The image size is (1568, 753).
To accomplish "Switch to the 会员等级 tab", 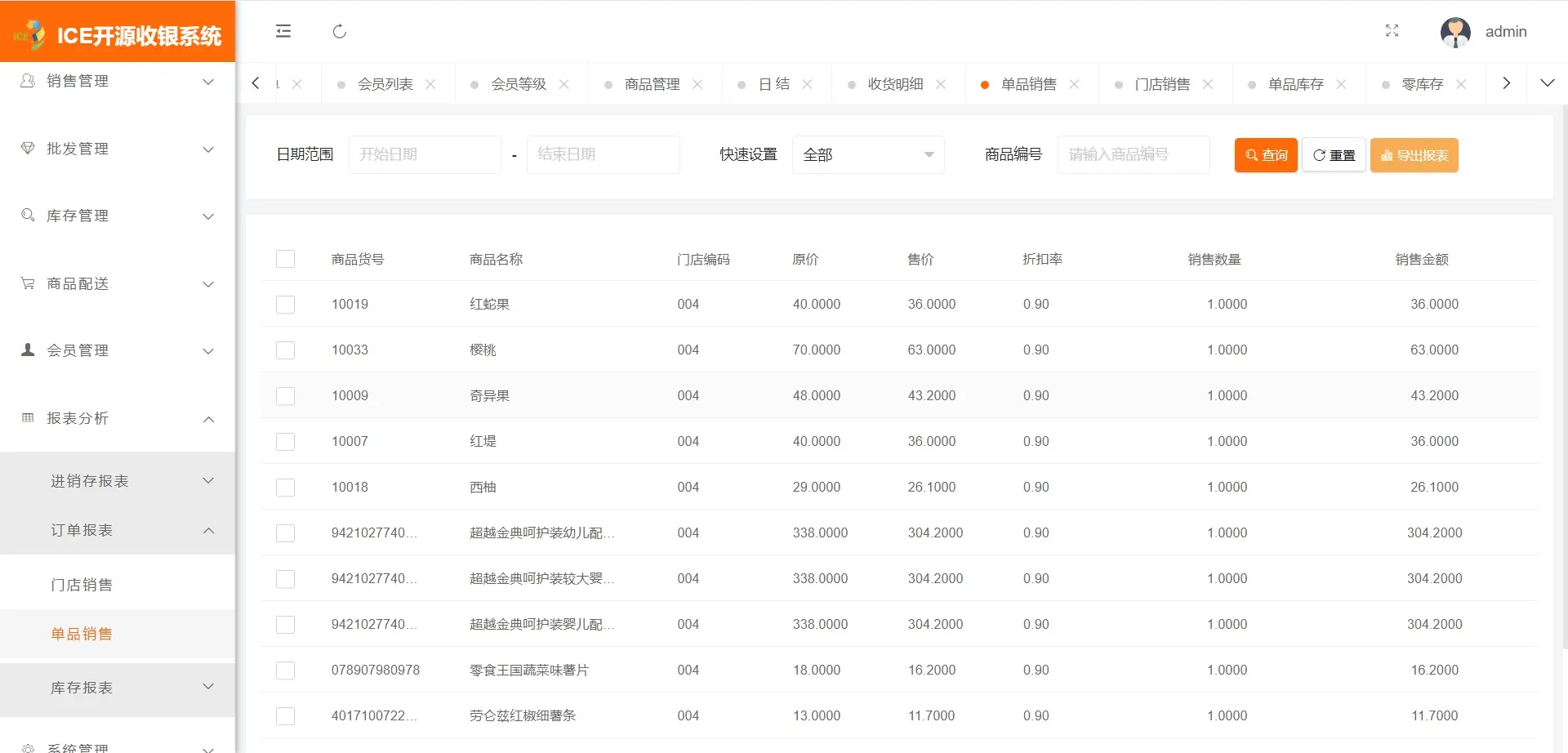I will [x=519, y=84].
